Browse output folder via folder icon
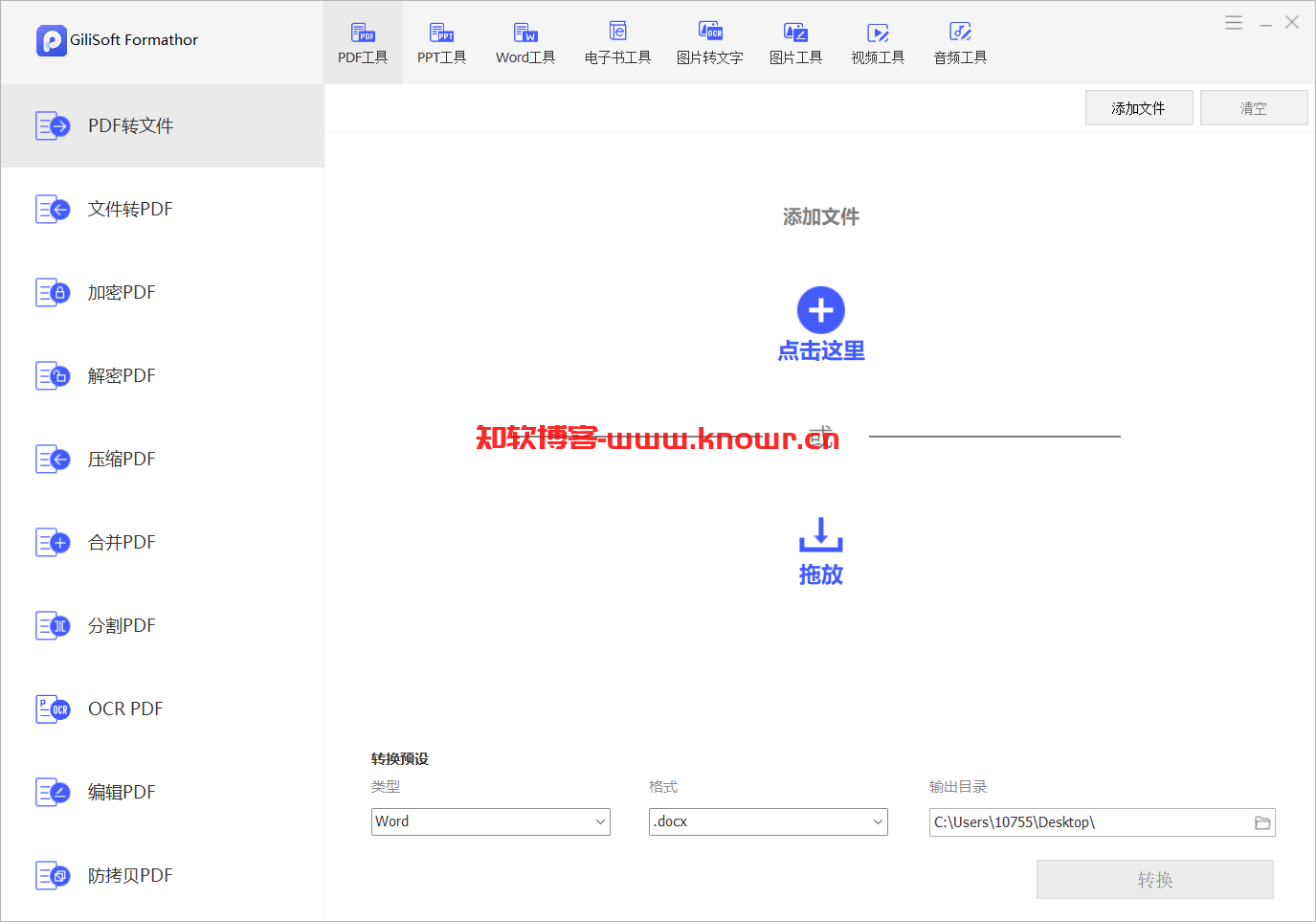Viewport: 1316px width, 922px height. point(1262,822)
